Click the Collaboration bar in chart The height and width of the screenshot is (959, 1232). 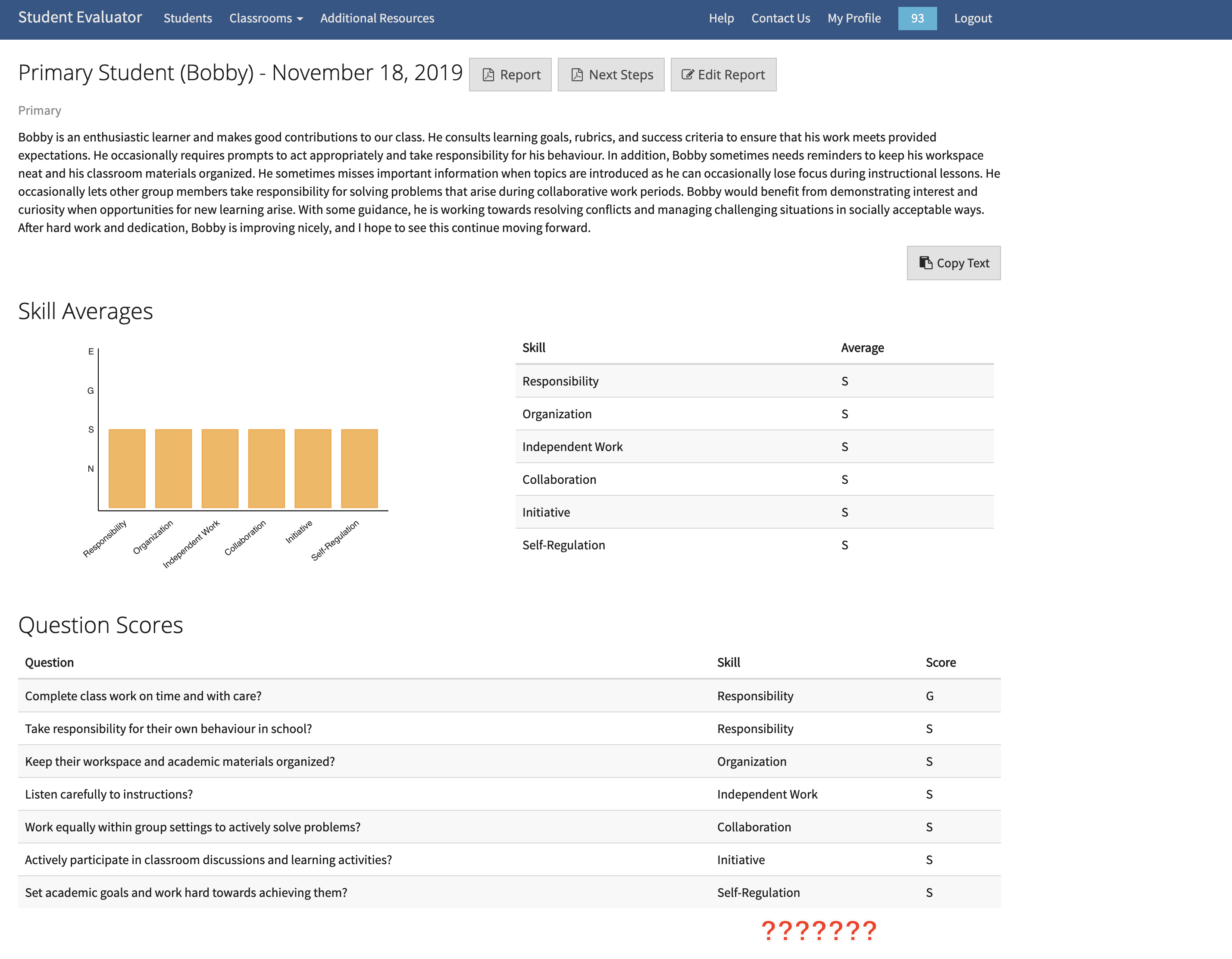coord(266,468)
